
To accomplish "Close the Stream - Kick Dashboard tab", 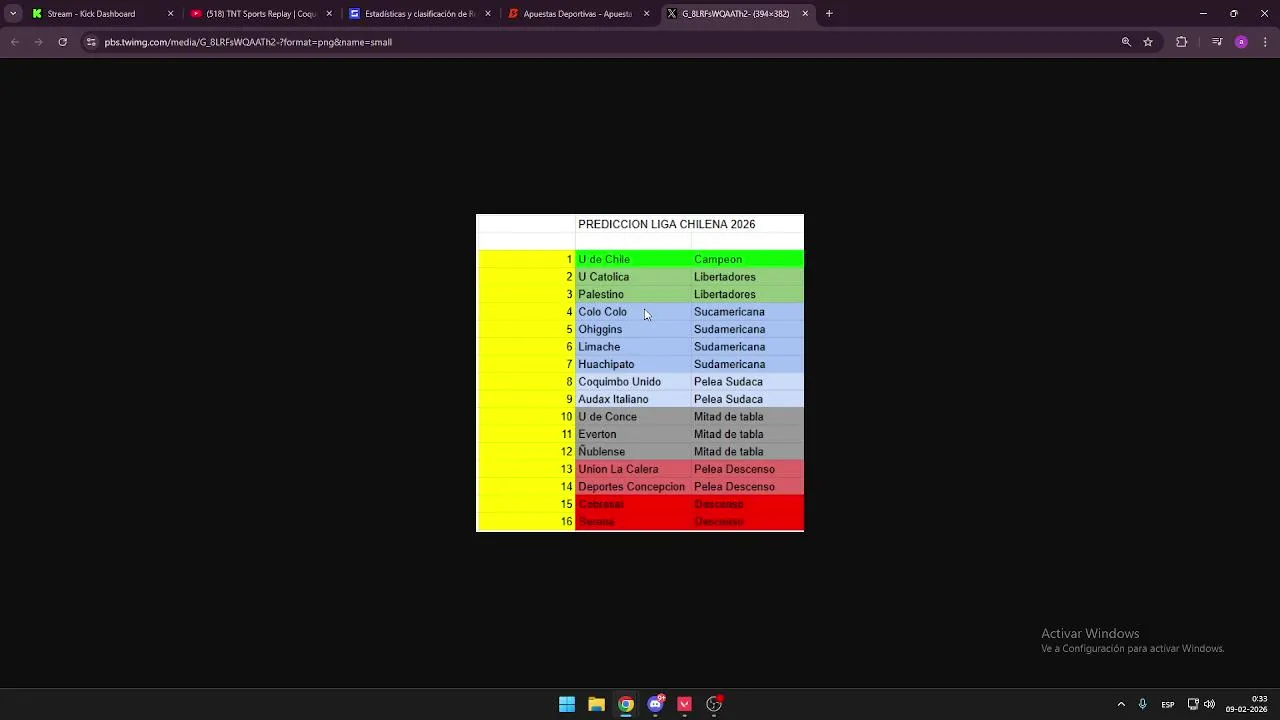I will point(170,14).
